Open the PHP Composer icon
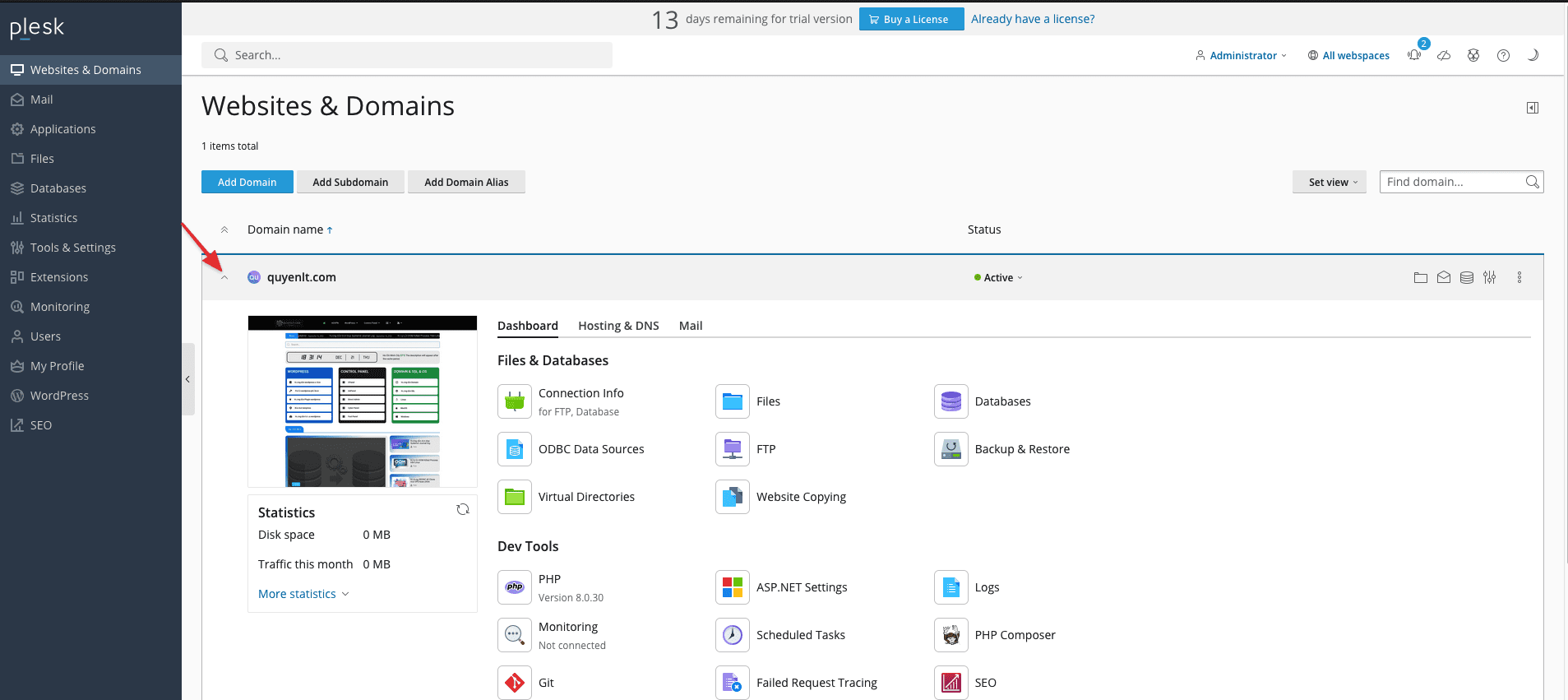 951,635
